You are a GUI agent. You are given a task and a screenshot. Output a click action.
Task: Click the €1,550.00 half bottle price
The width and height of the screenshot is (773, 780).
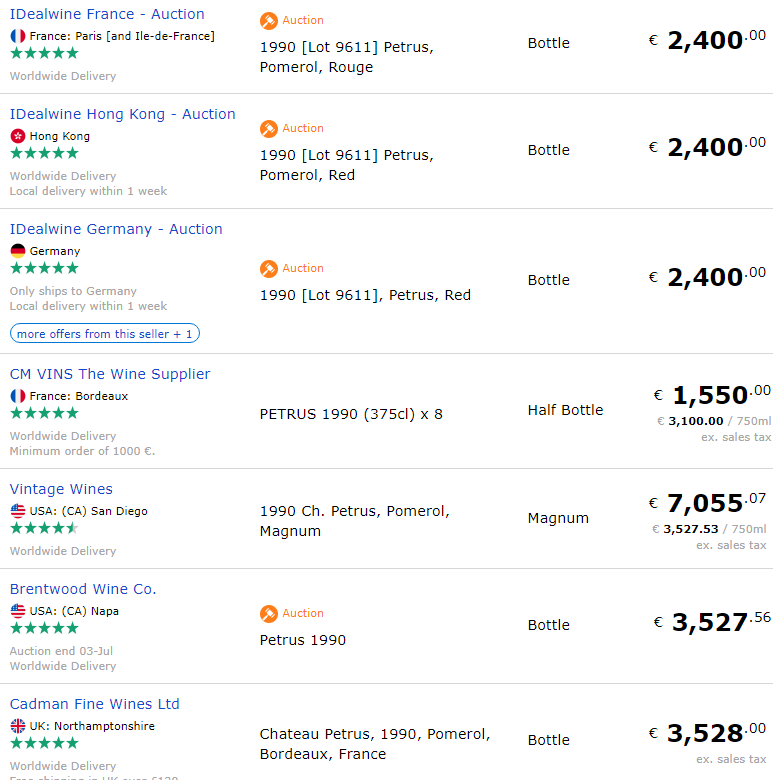[x=711, y=395]
